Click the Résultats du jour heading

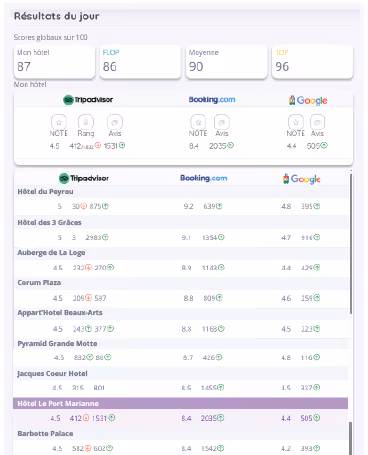tap(57, 16)
